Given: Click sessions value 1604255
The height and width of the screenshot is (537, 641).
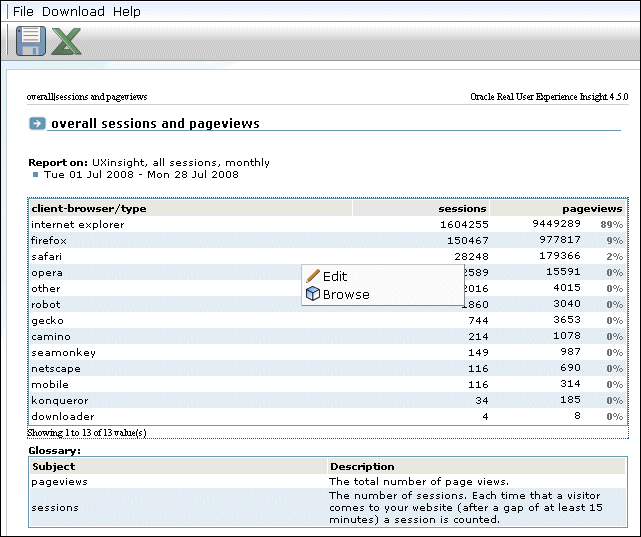Looking at the screenshot, I should click(x=464, y=224).
